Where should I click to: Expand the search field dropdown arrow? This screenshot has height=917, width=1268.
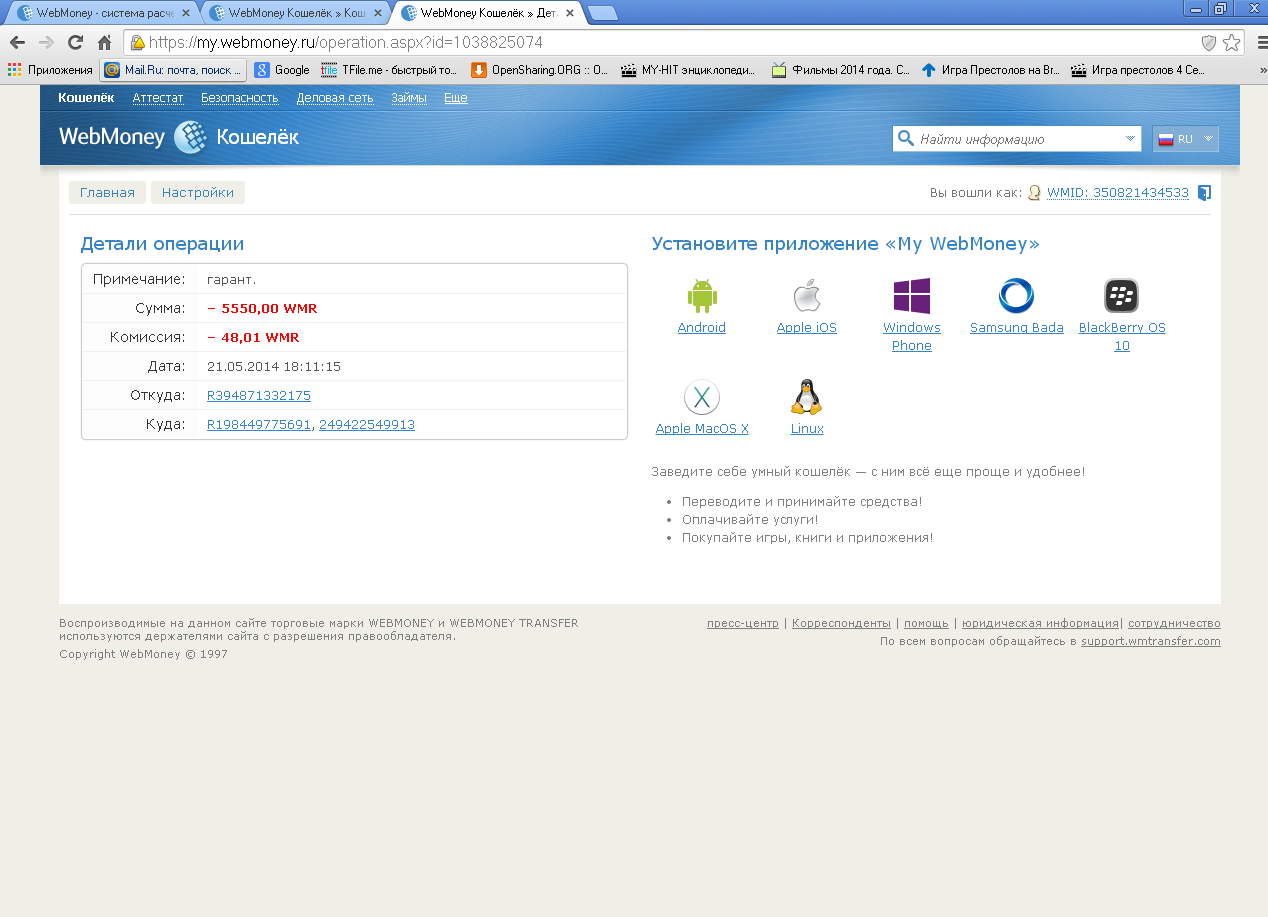coord(1130,139)
